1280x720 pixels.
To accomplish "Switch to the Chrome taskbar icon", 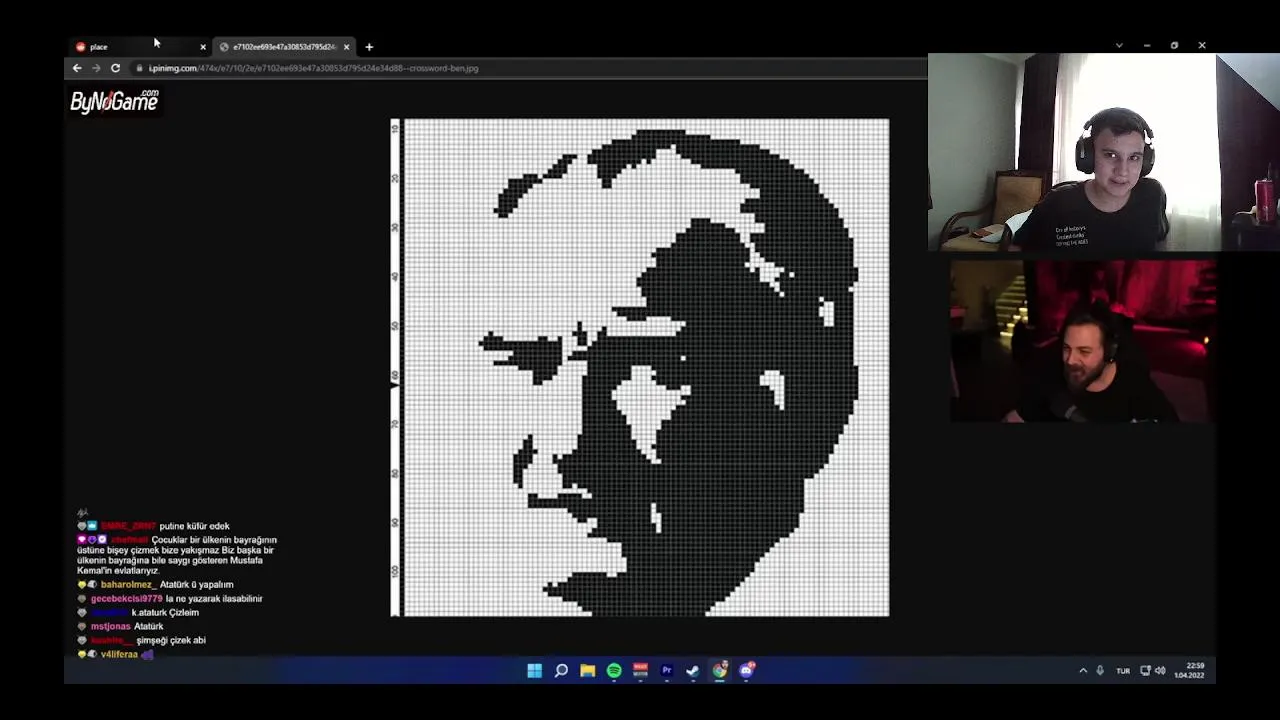I will [719, 671].
